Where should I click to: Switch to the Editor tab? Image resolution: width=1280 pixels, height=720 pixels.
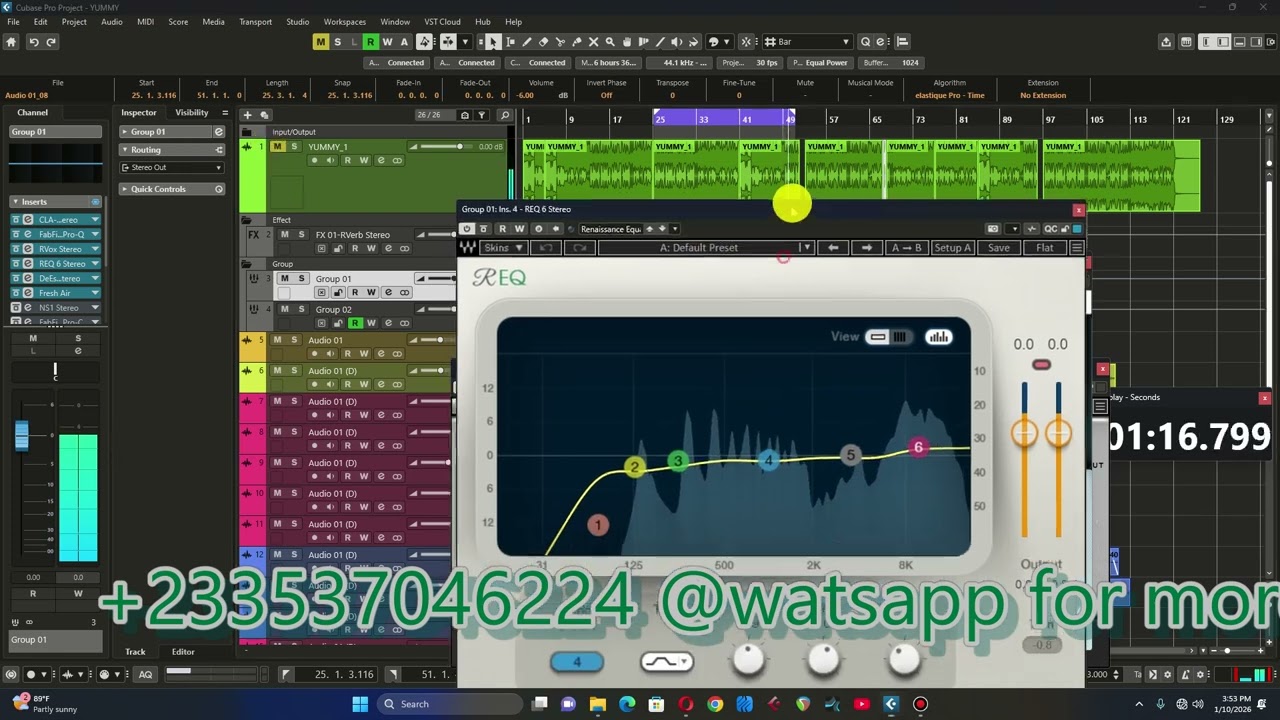183,651
